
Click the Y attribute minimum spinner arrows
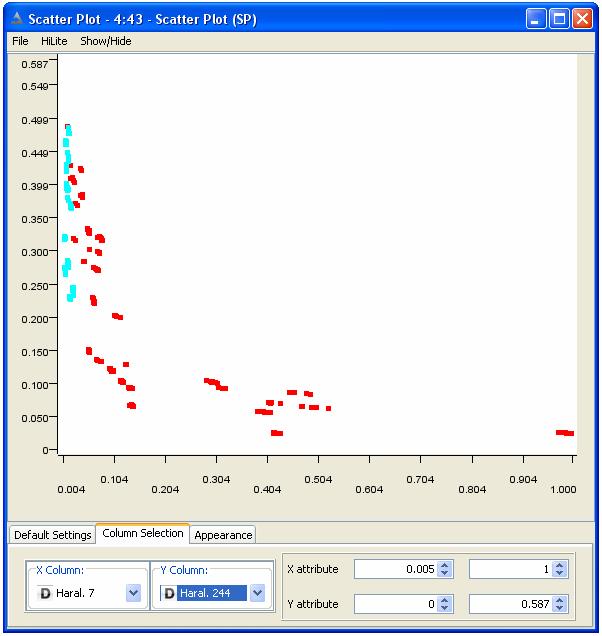[446, 604]
